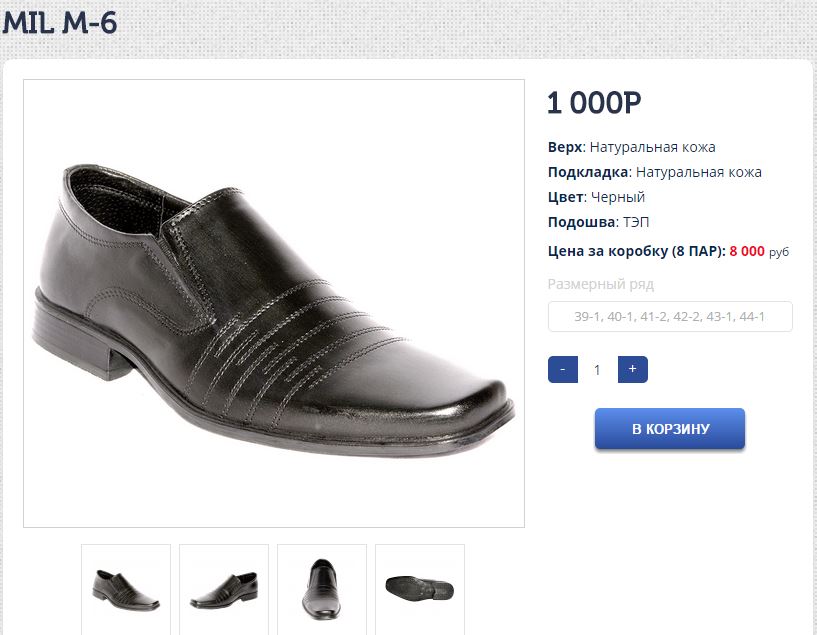Image resolution: width=817 pixels, height=635 pixels.
Task: Click the Размерный ряд label
Action: click(601, 284)
